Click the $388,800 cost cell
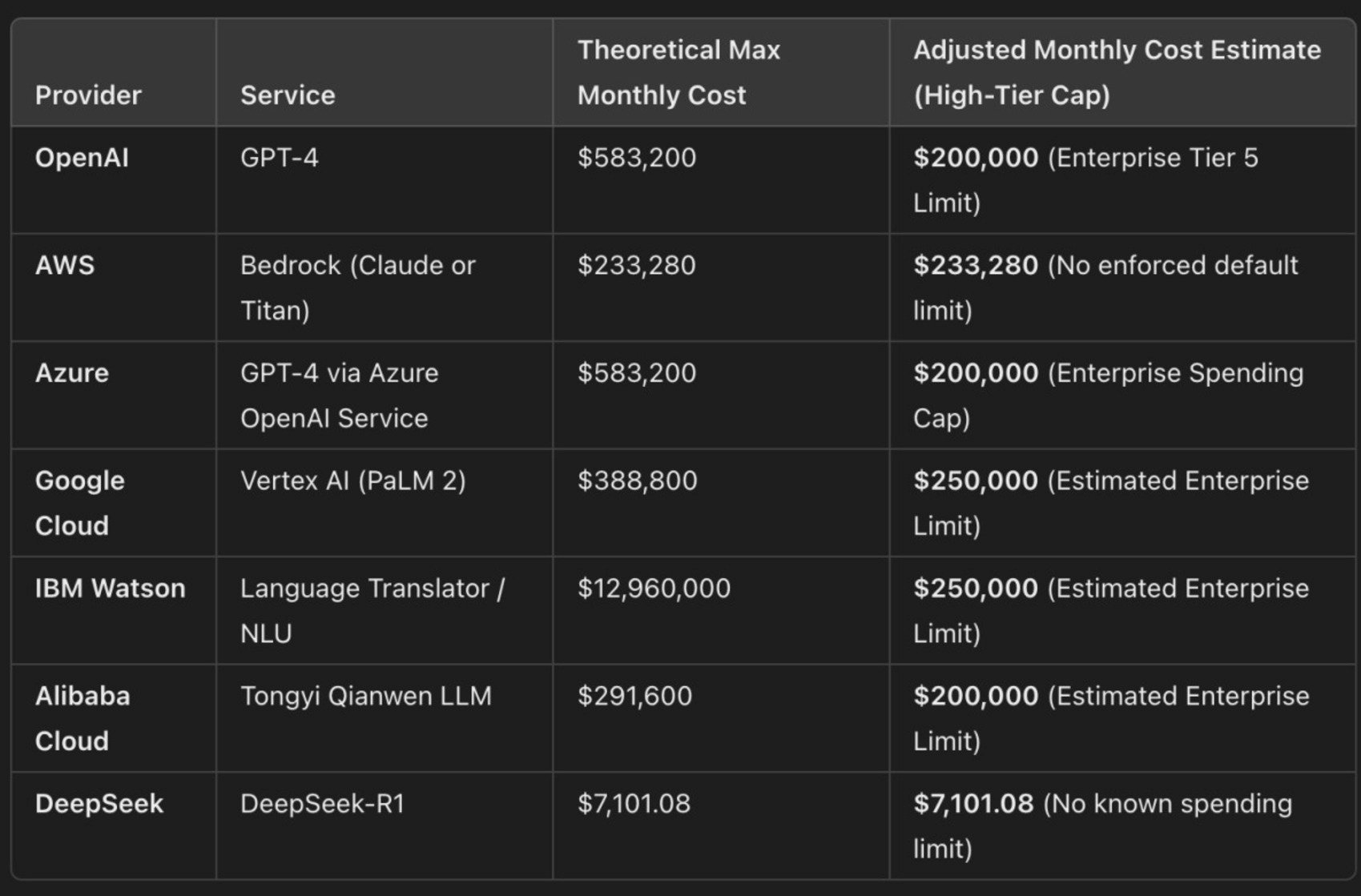 (x=637, y=480)
